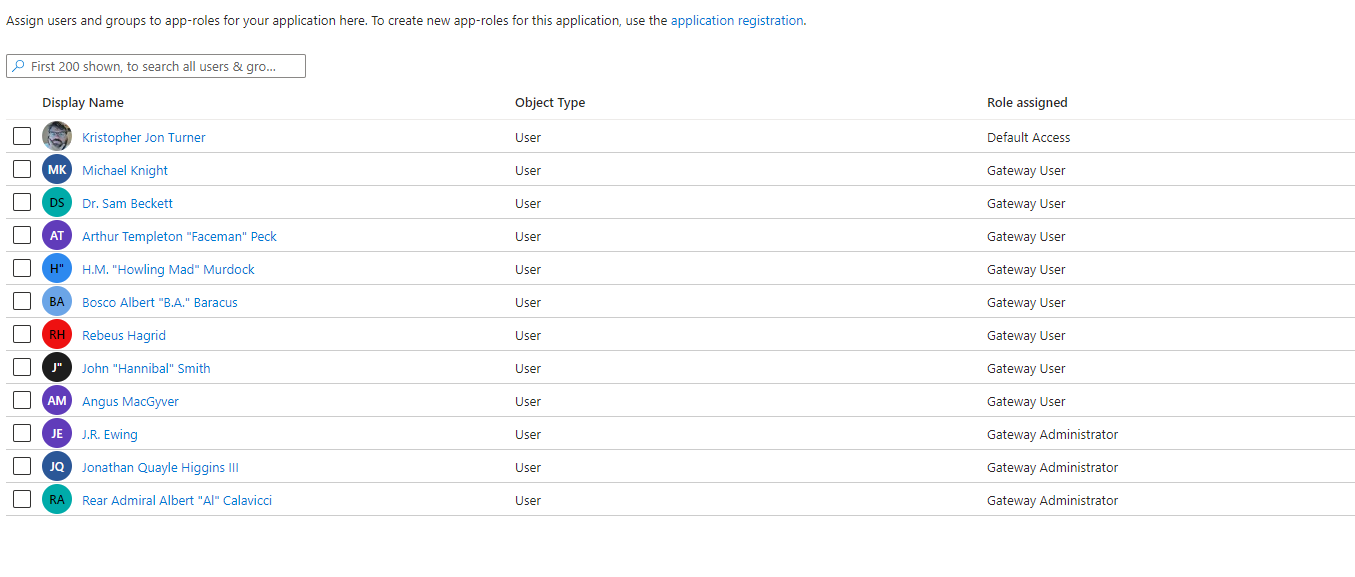Click the DS avatar for Dr. Sam Beckett
This screenshot has width=1355, height=577.
pos(57,203)
